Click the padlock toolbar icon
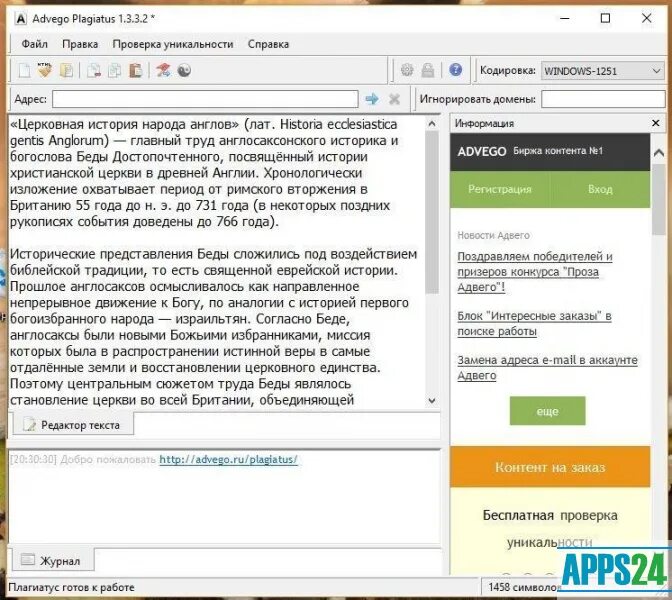The image size is (672, 600). click(428, 70)
